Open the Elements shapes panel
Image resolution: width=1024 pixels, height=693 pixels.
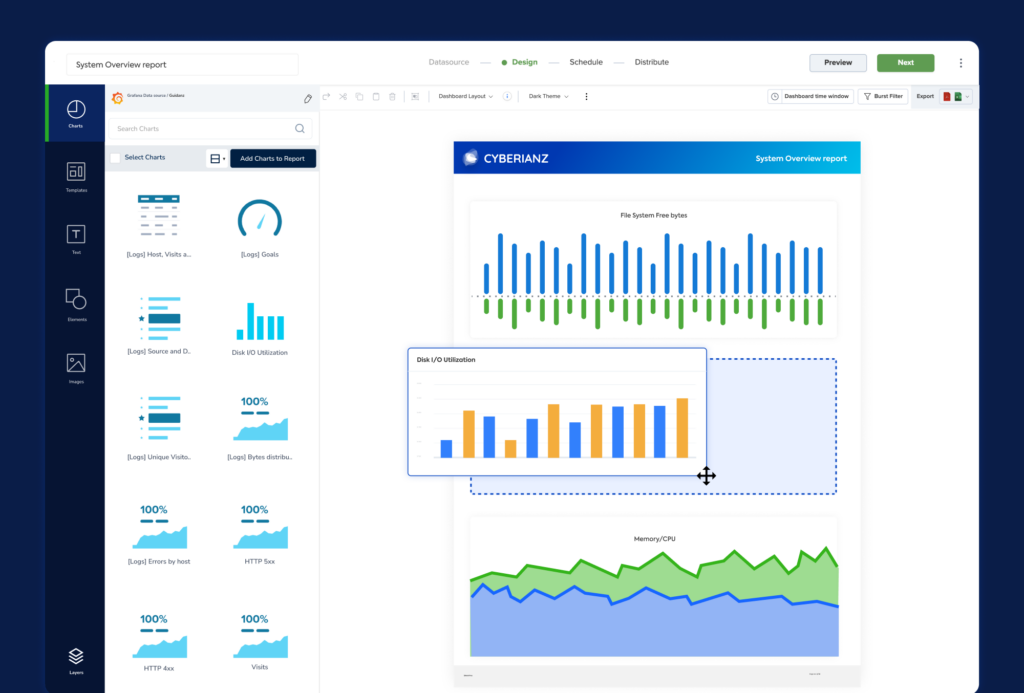[75, 303]
